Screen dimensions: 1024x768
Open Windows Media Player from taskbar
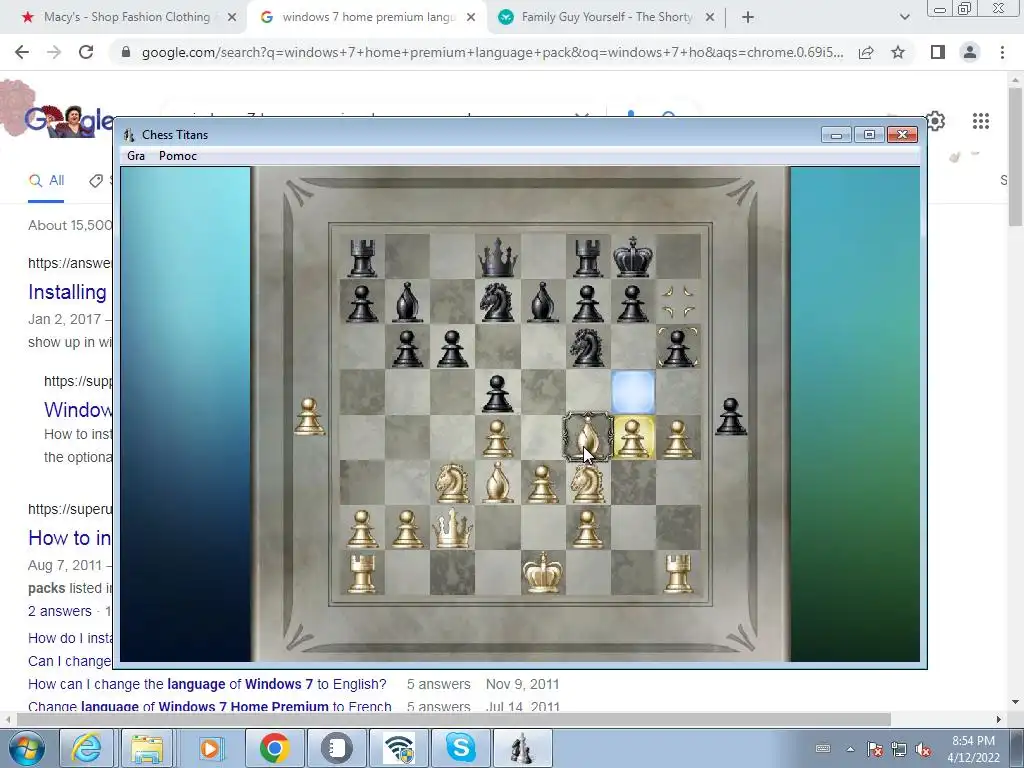[x=210, y=748]
